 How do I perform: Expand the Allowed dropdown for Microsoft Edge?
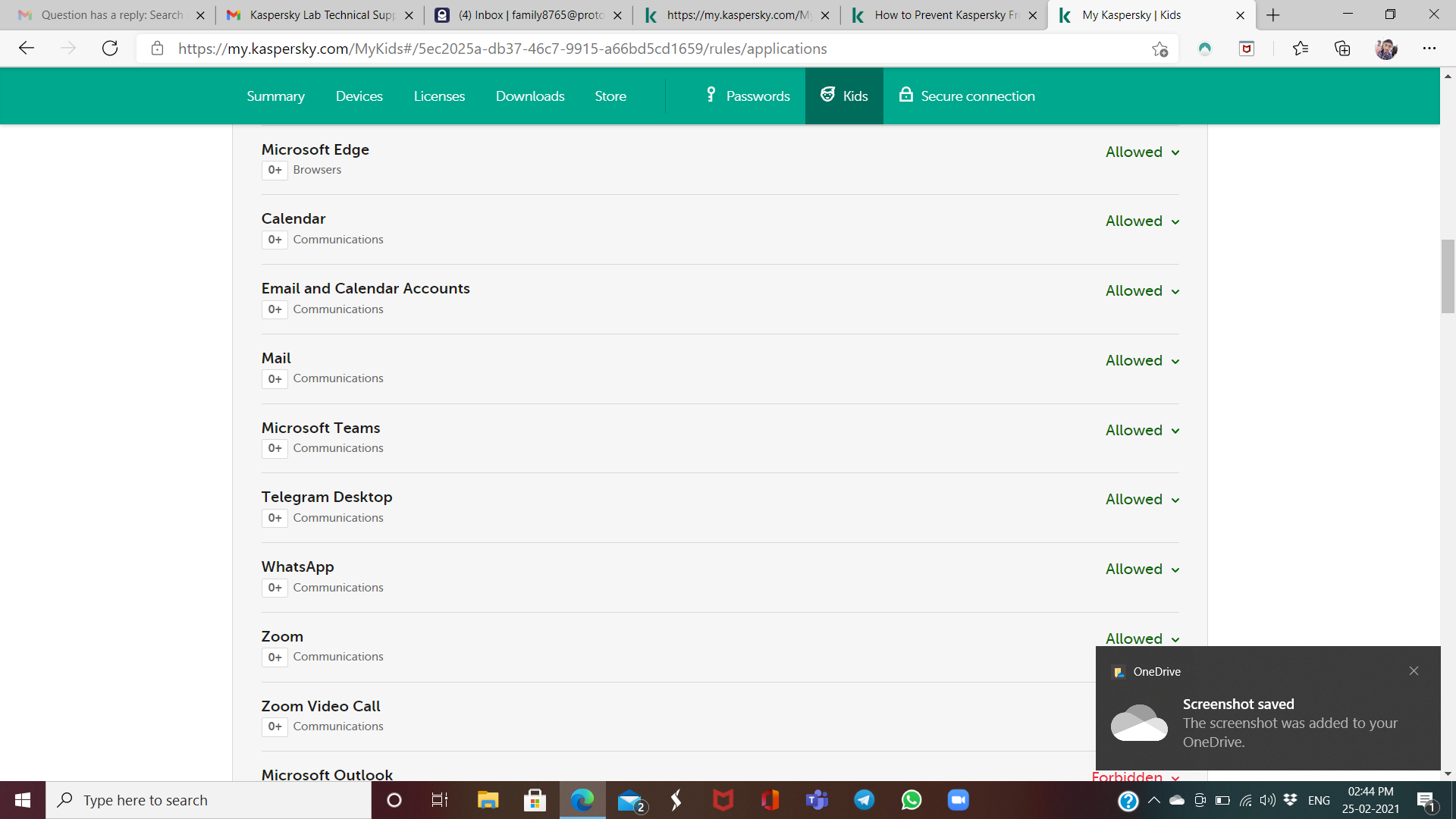click(x=1142, y=152)
